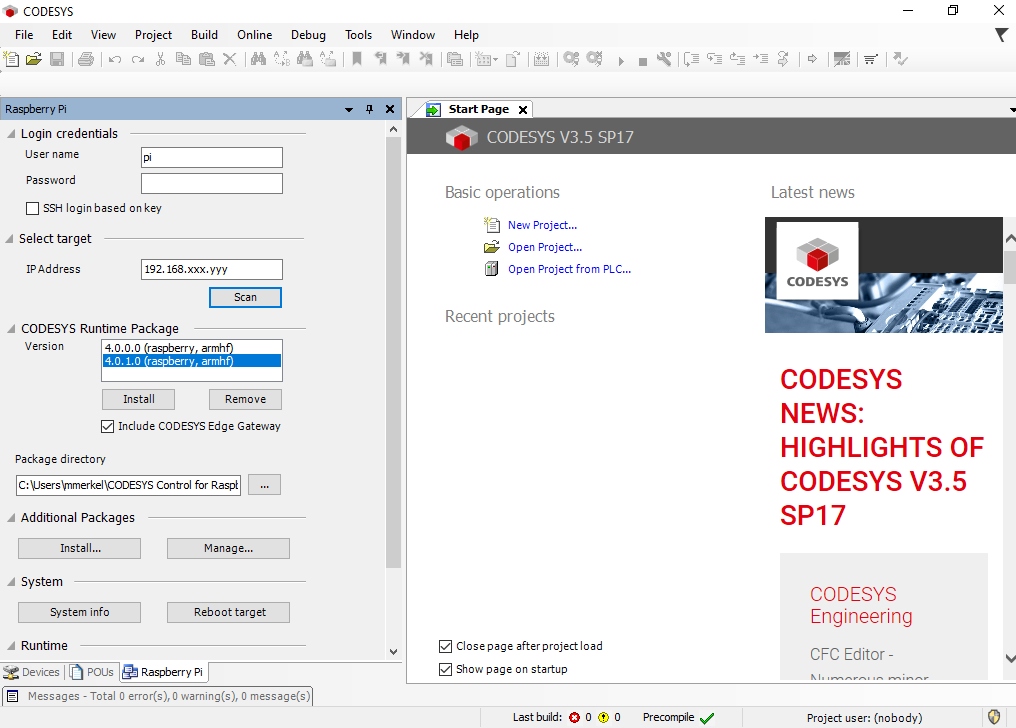Click the Scan button
Screen dimensions: 1016x728
click(x=245, y=297)
